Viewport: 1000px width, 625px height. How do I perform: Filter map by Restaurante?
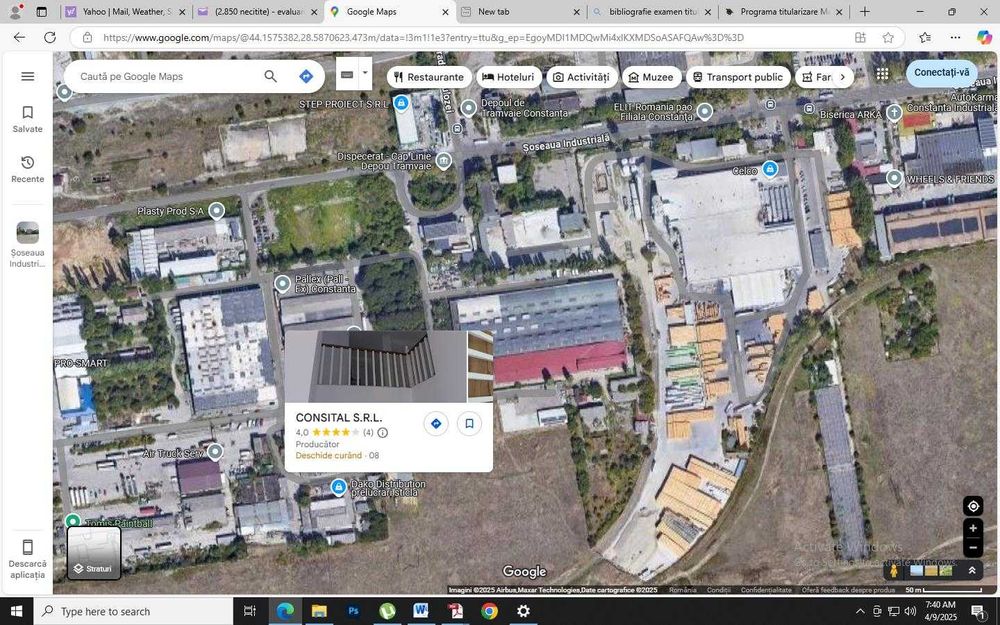click(x=429, y=77)
